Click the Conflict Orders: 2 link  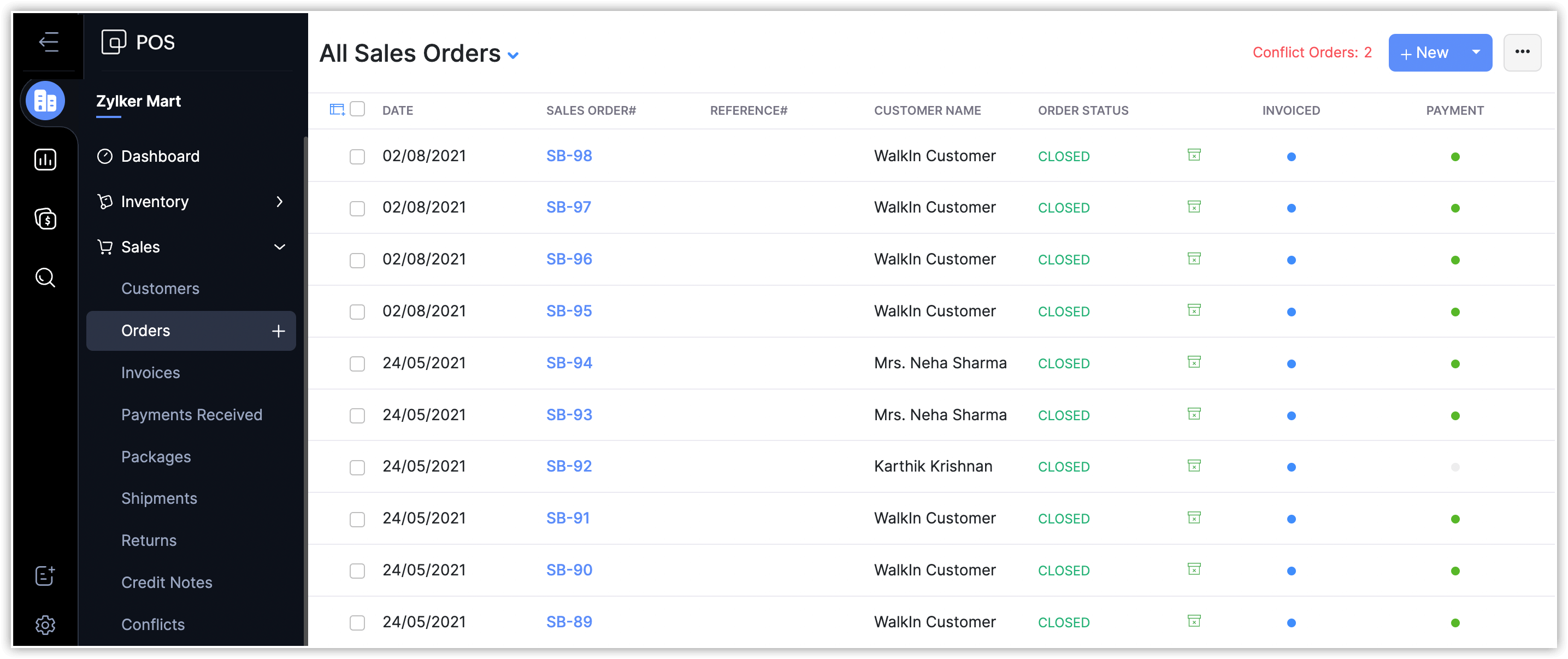(x=1312, y=52)
